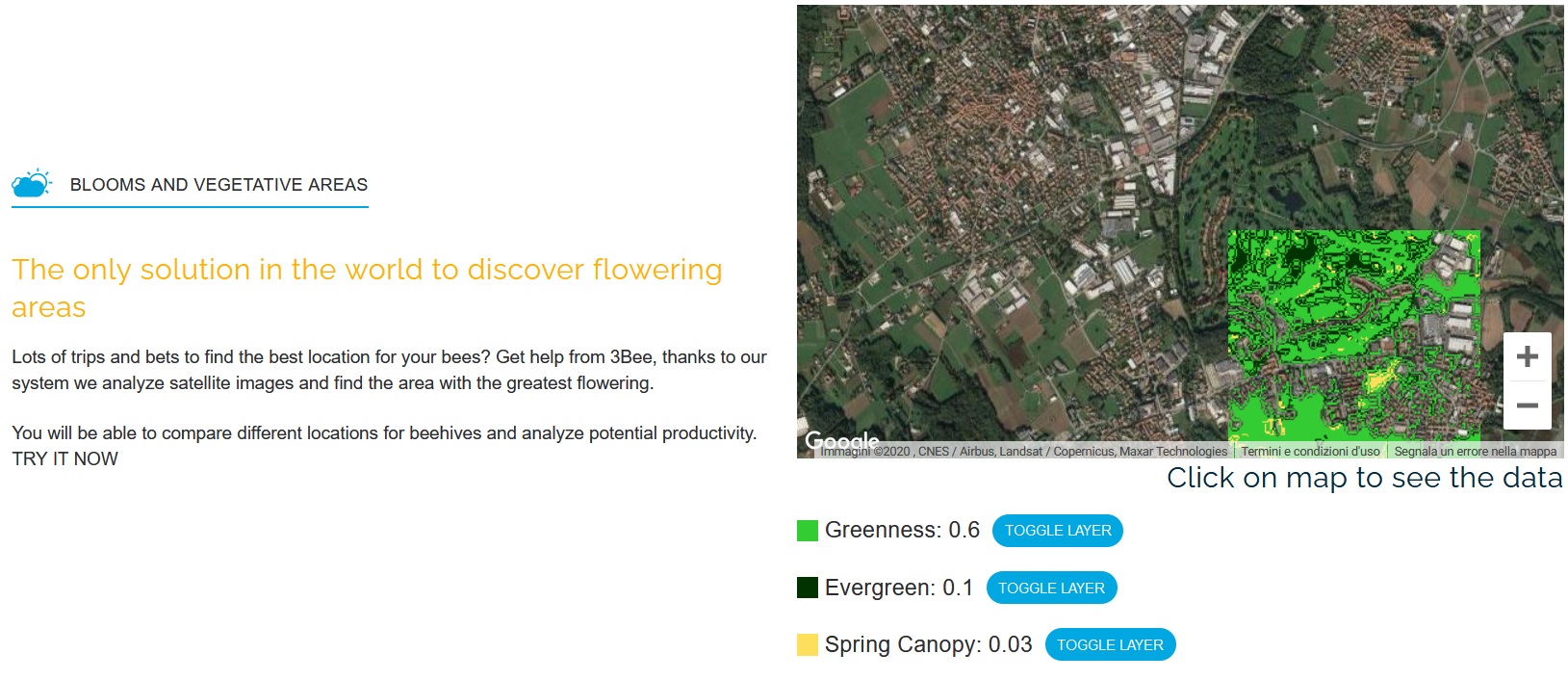Click the Google logo on the map
Screen dimensions: 1568x680
841,440
